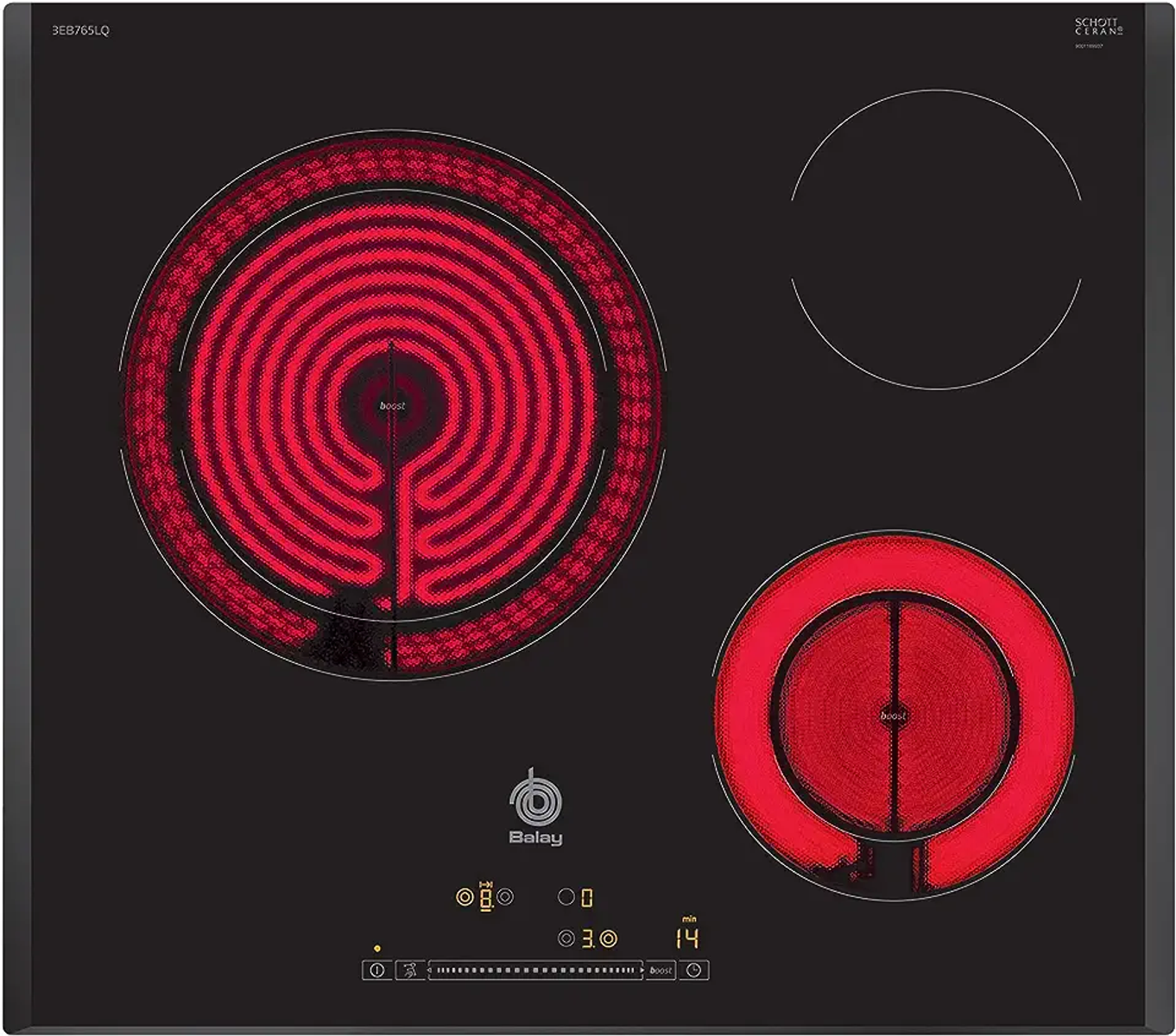
Task: Toggle the dim double-ring selector right of 8
Action: (506, 898)
